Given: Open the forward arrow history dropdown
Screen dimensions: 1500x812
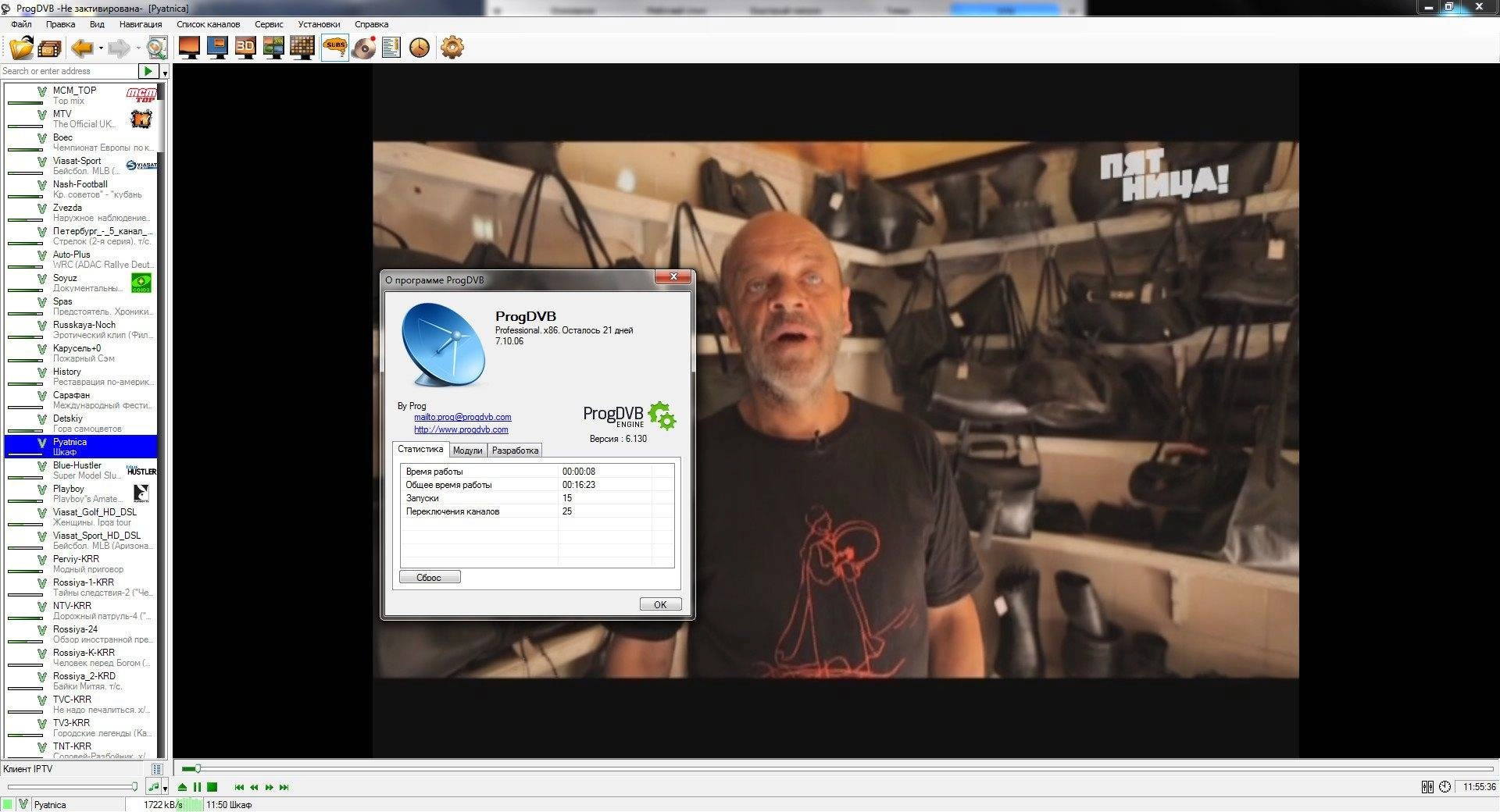Looking at the screenshot, I should 138,48.
